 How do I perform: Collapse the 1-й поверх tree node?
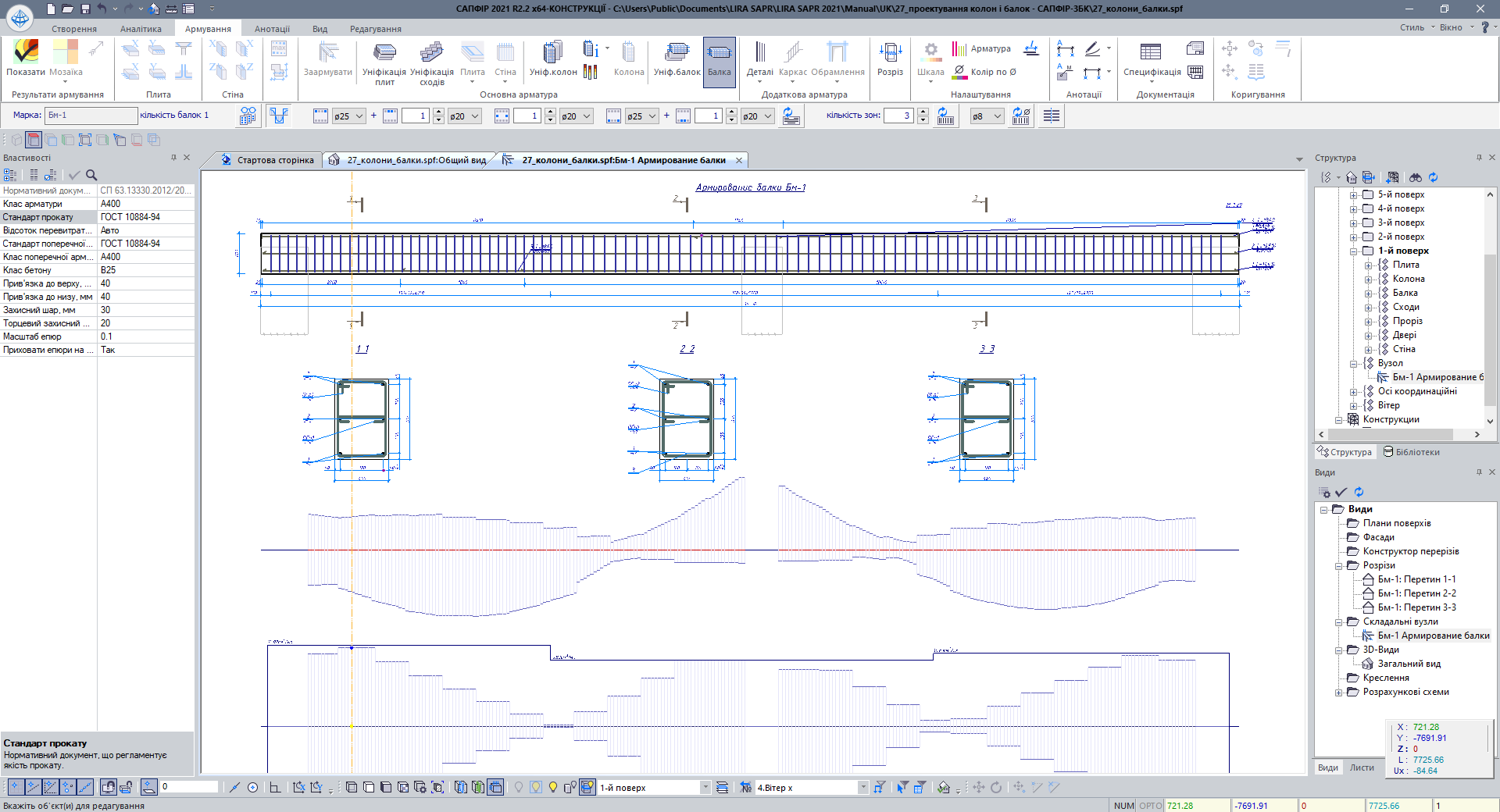(x=1354, y=251)
